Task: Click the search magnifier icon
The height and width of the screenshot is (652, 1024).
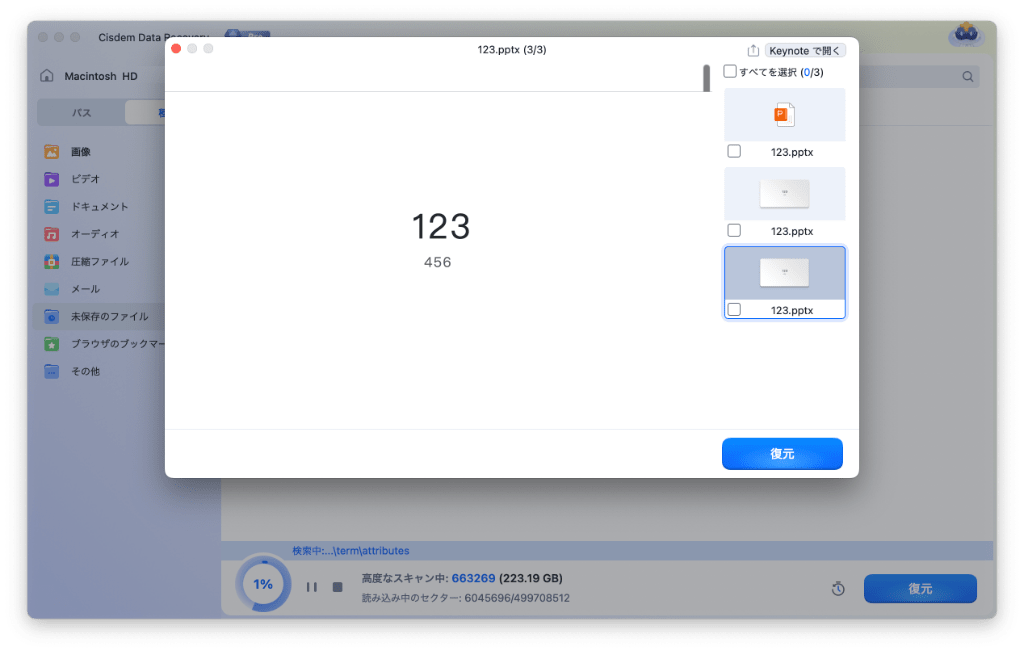Action: 968,76
